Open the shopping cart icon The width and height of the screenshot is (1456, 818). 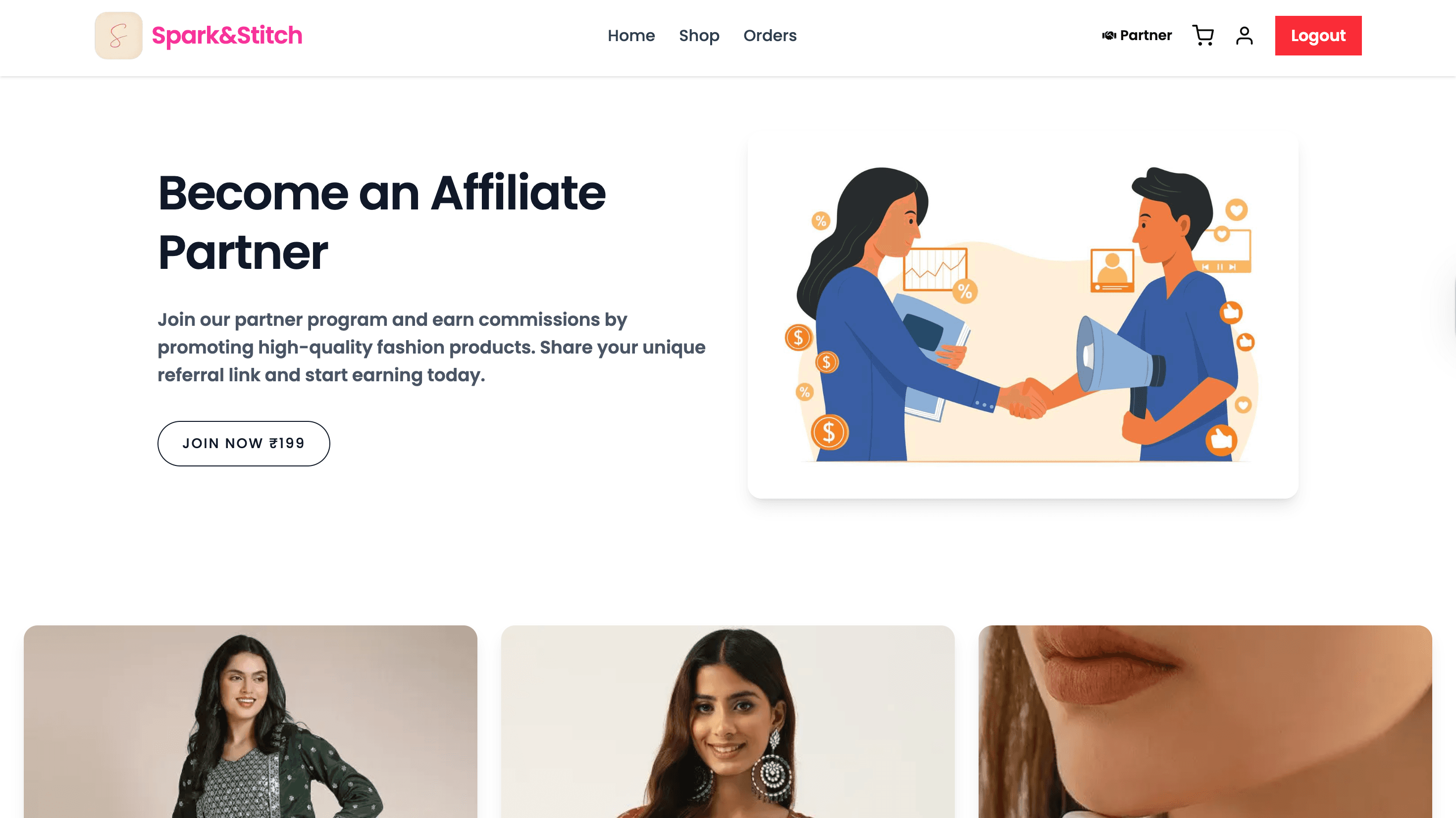1203,36
